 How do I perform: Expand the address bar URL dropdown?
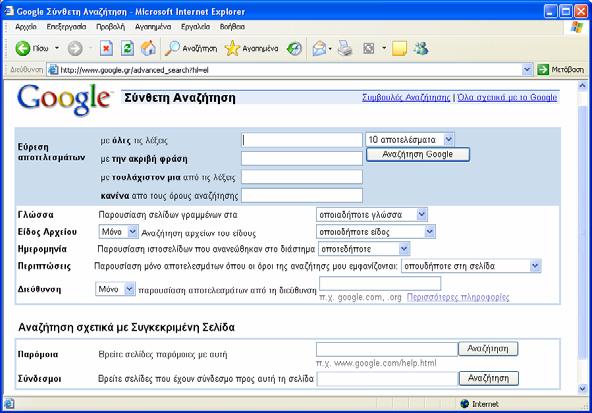coord(527,70)
